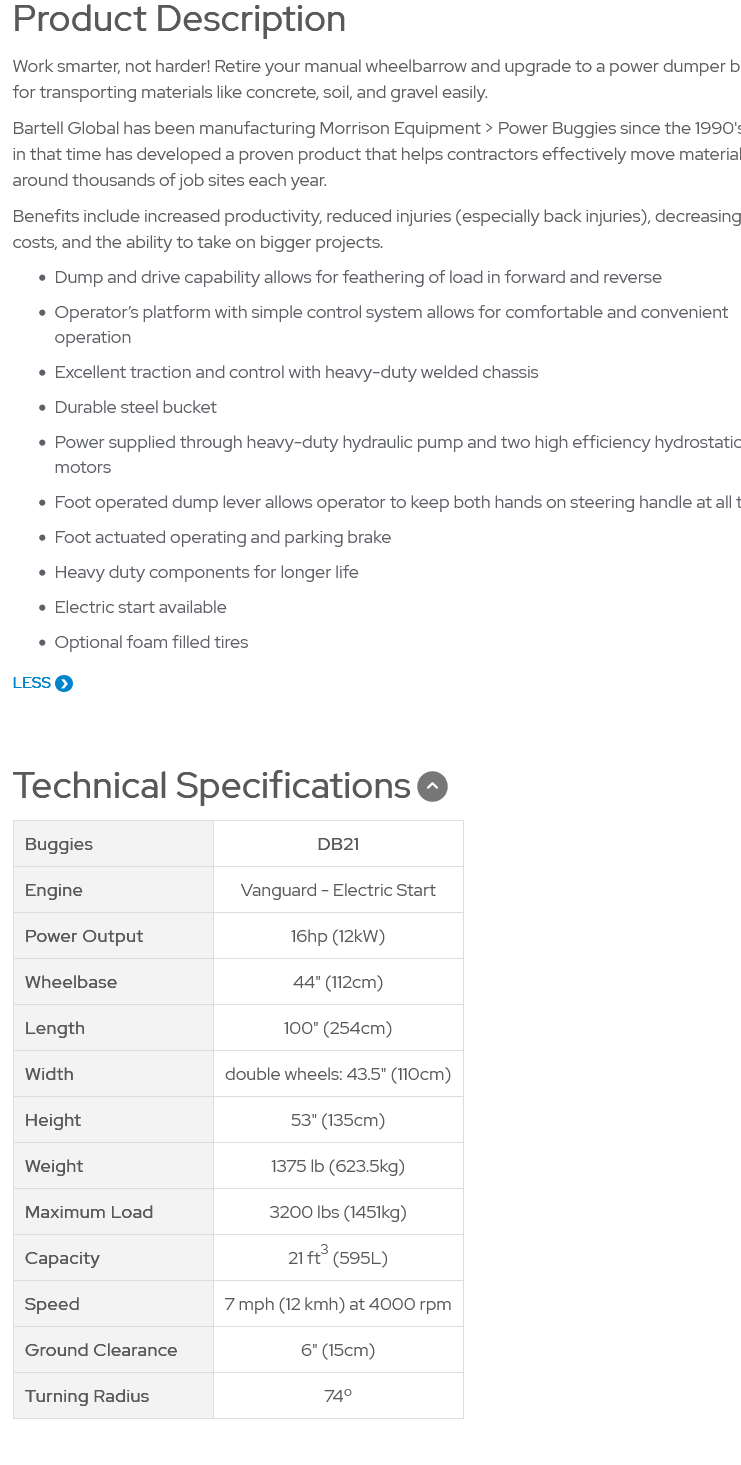Click the 1375 lb weight value
Image resolution: width=741 pixels, height=1465 pixels.
[x=338, y=1166]
